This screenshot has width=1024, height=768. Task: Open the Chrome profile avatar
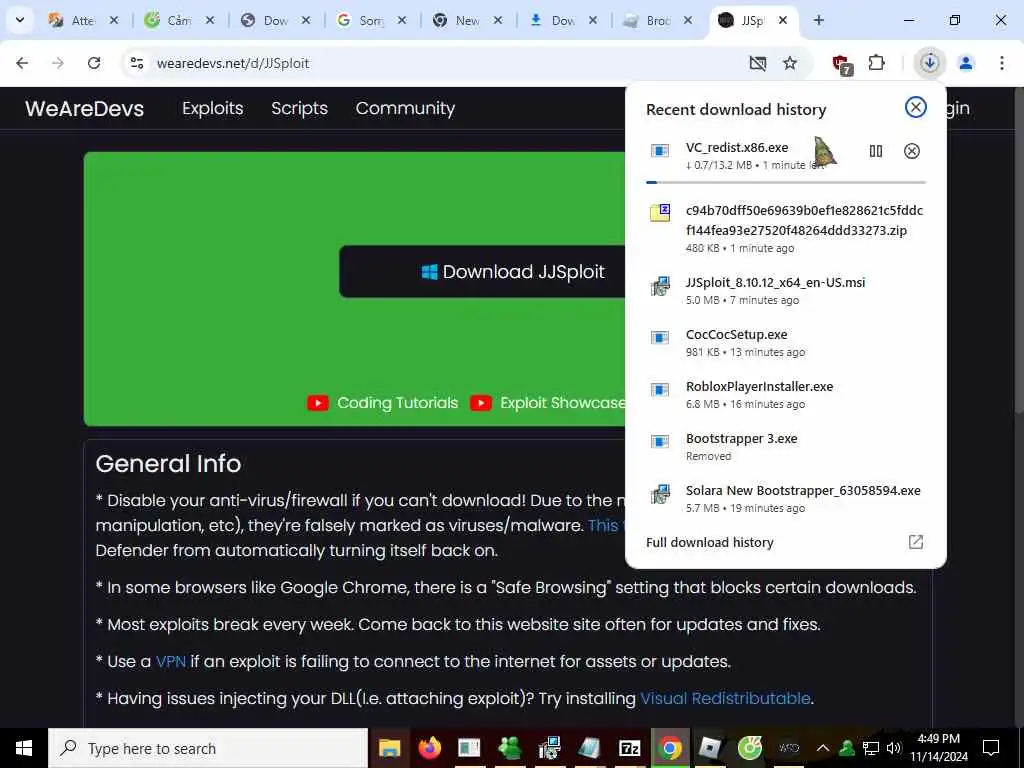966,63
